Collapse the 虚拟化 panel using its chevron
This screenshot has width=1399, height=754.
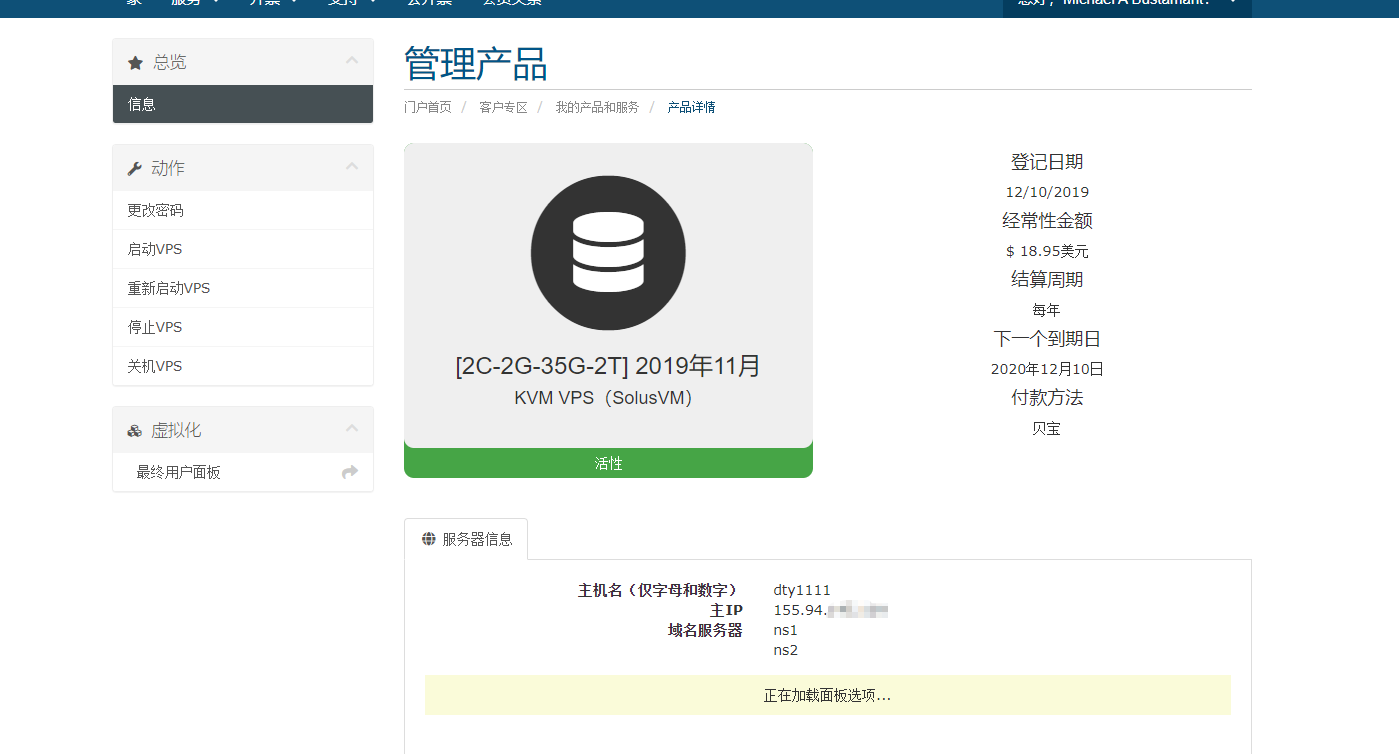coord(351,429)
